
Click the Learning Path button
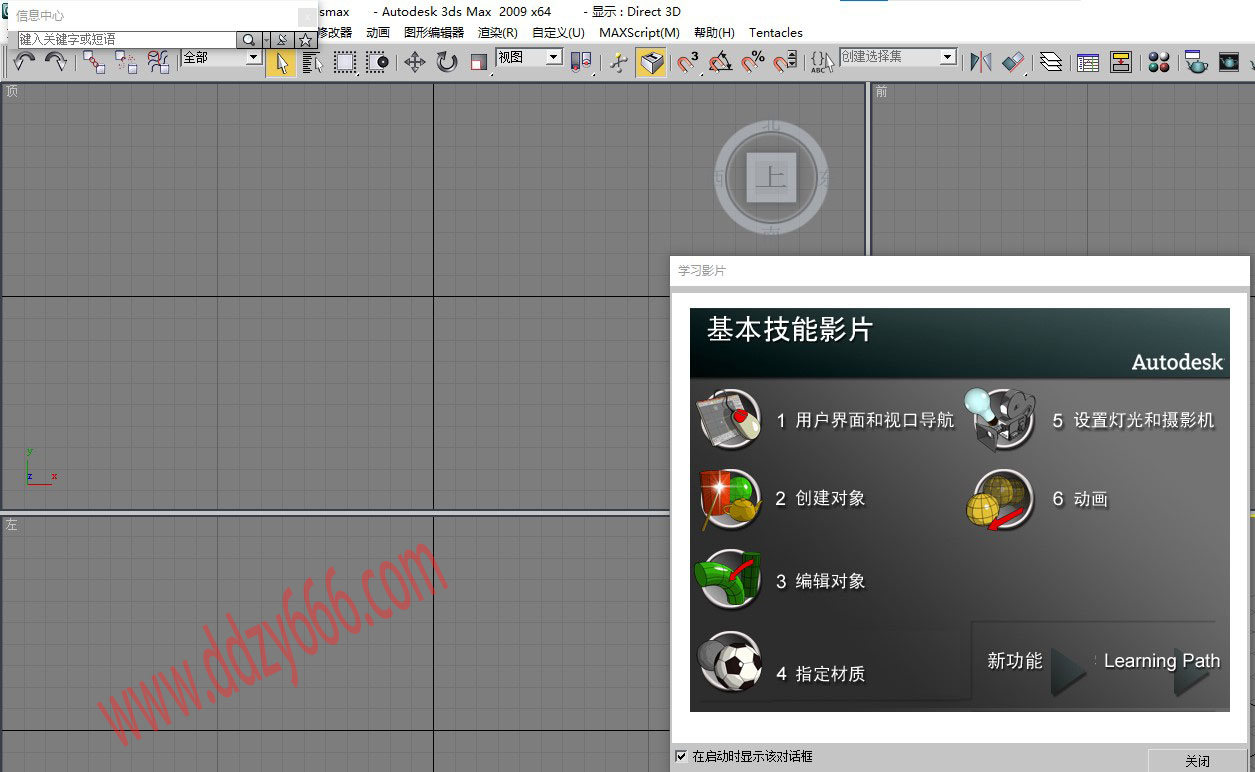1162,661
